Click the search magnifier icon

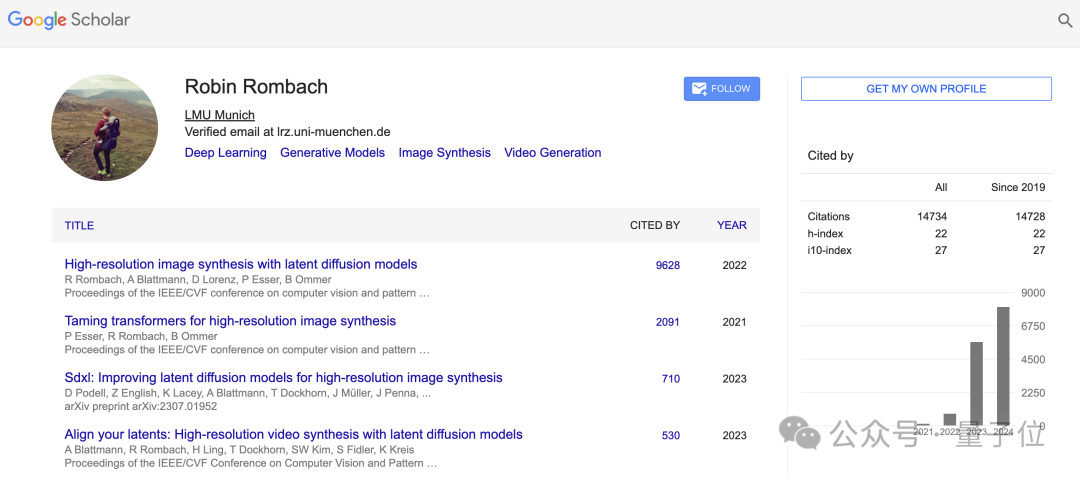point(1065,20)
